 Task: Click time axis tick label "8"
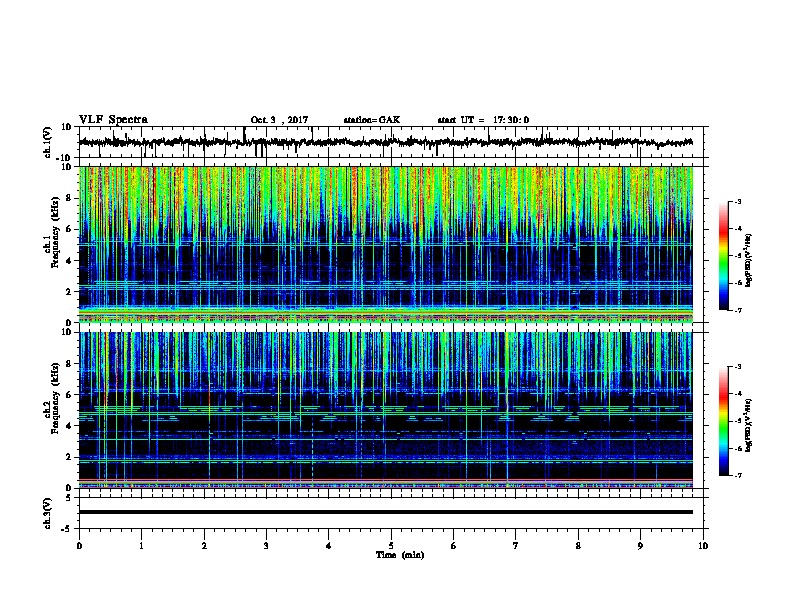pyautogui.click(x=578, y=546)
